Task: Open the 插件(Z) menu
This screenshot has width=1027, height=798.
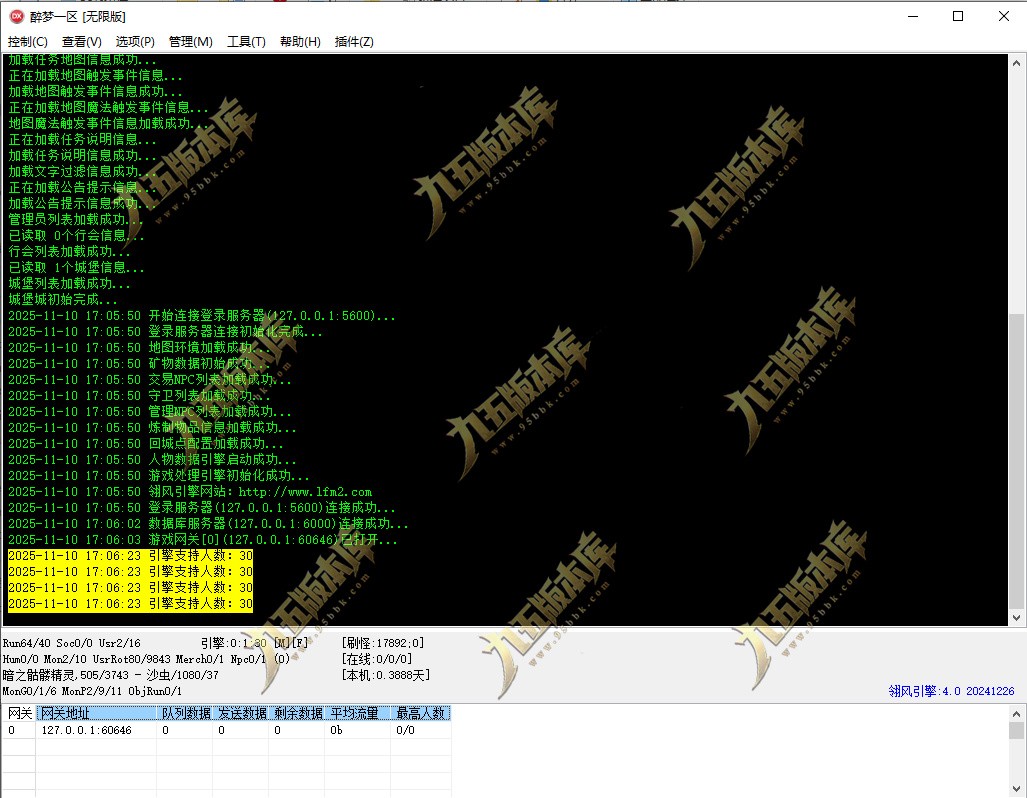Action: (x=354, y=42)
